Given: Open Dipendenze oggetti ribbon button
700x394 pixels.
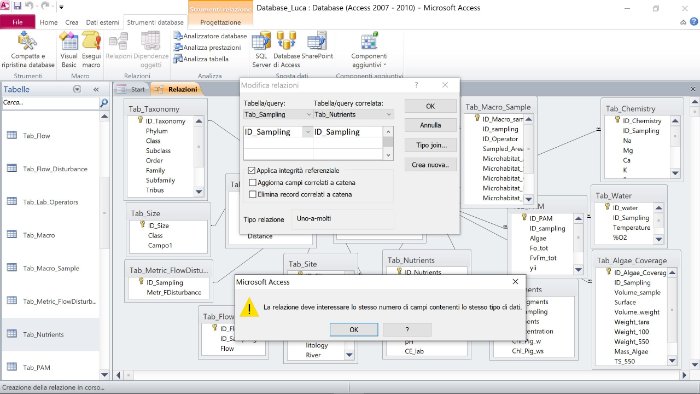Looking at the screenshot, I should pos(151,50).
